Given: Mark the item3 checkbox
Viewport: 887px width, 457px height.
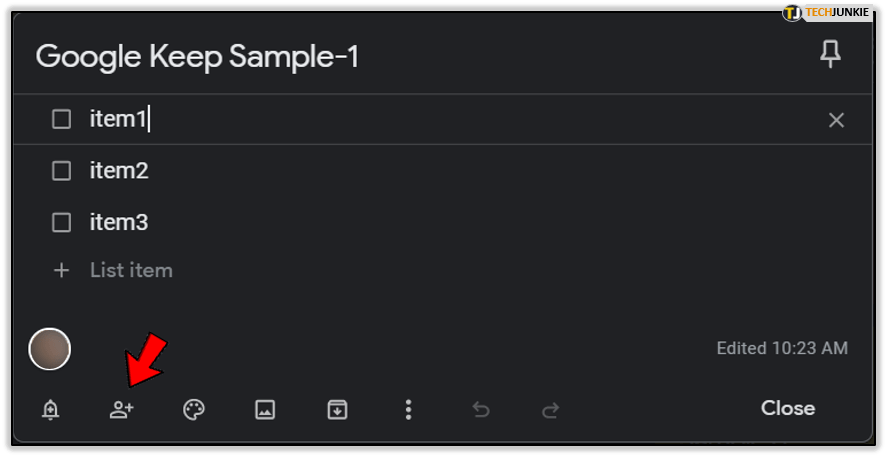Looking at the screenshot, I should pos(62,222).
